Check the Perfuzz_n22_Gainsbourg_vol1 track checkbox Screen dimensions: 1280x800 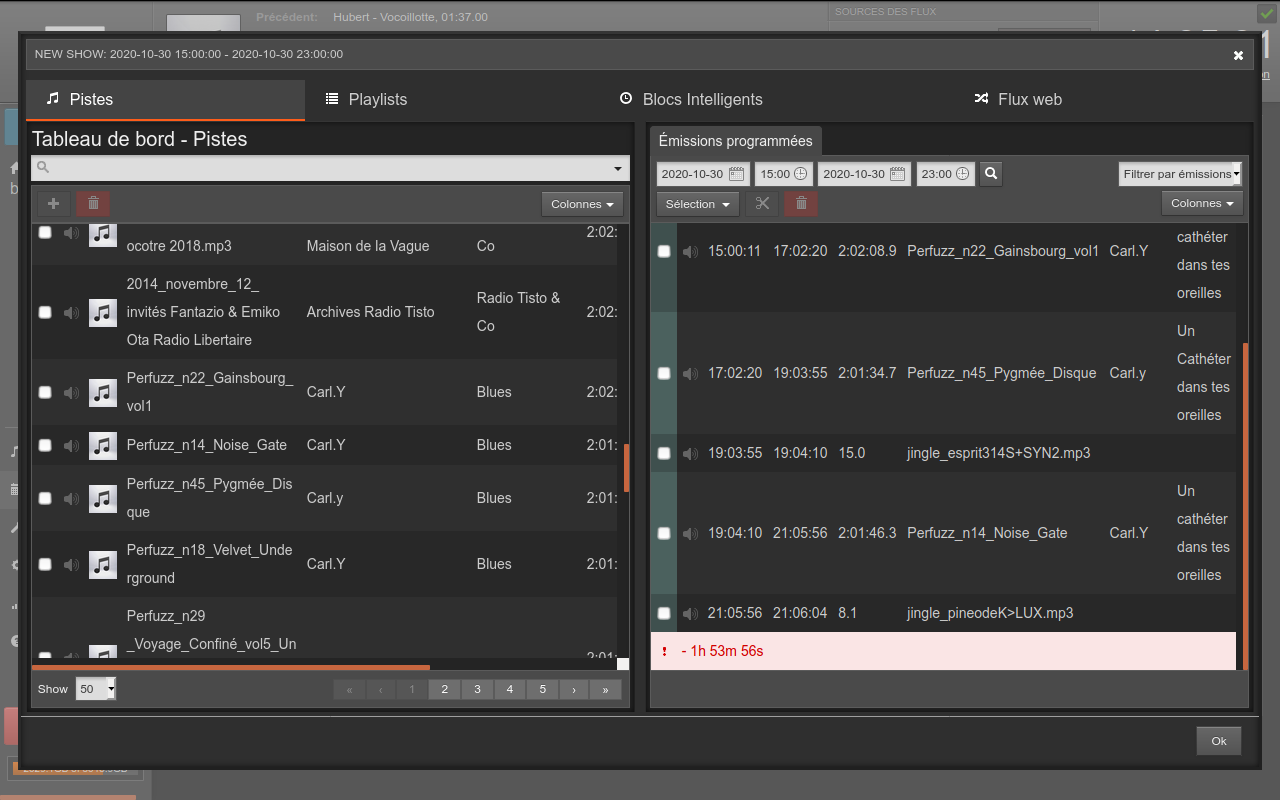pyautogui.click(x=45, y=392)
